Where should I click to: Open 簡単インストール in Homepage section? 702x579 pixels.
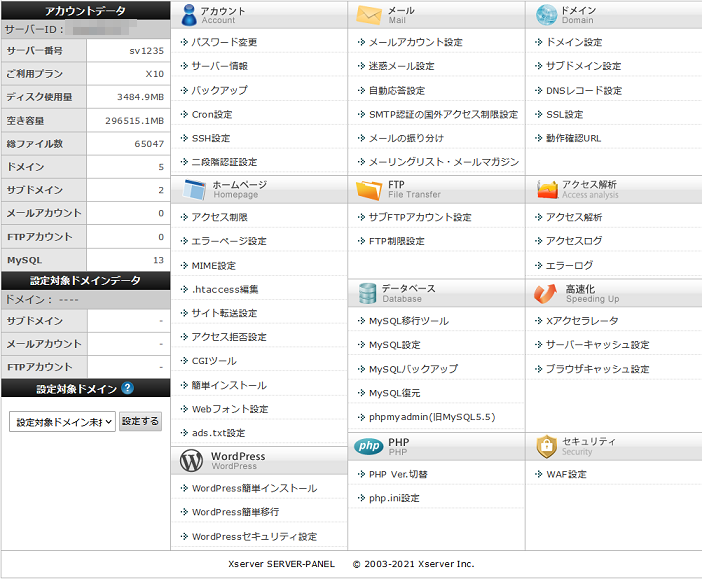coord(229,385)
